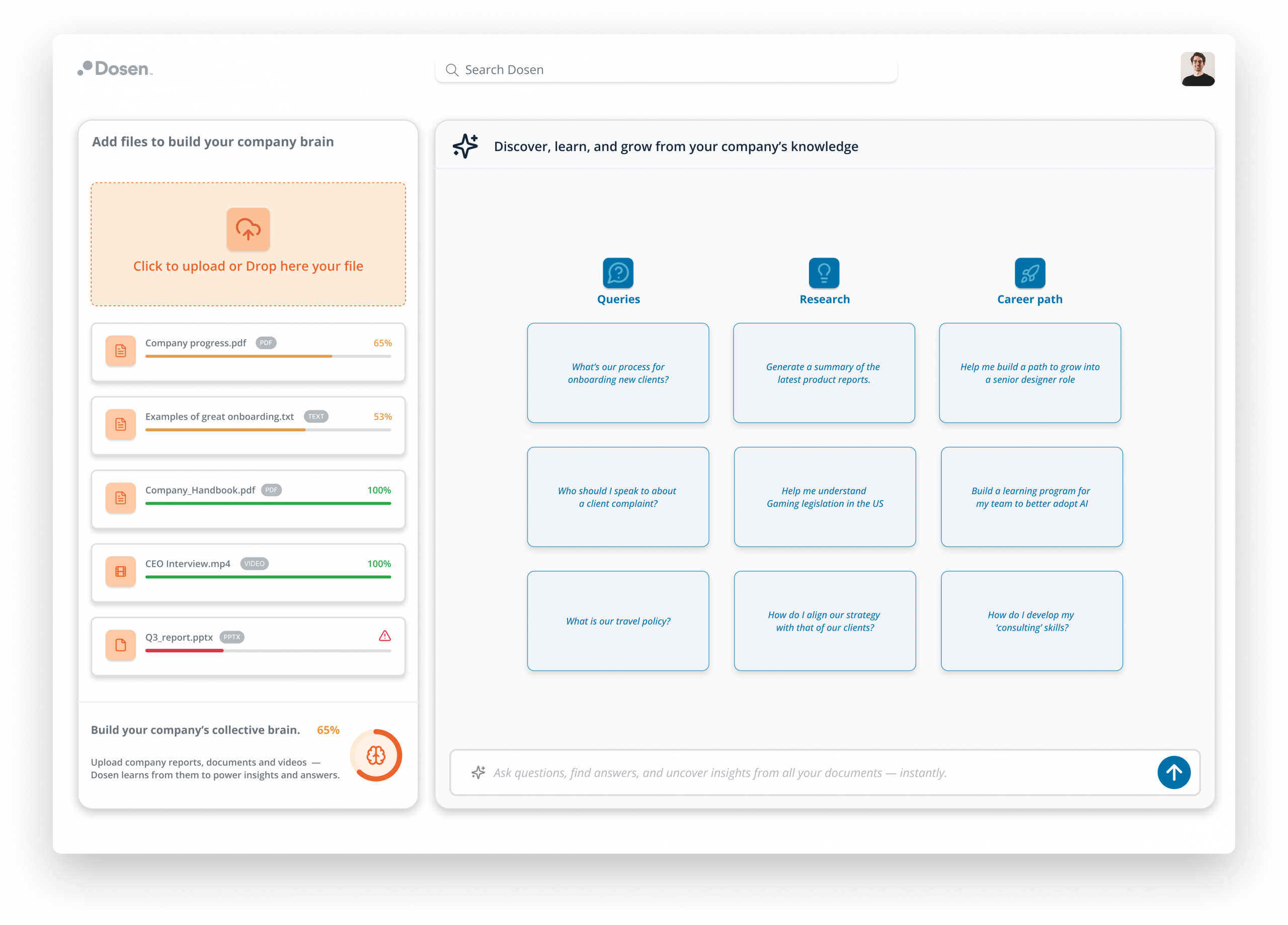Click the brain progress circle icon

[x=376, y=755]
